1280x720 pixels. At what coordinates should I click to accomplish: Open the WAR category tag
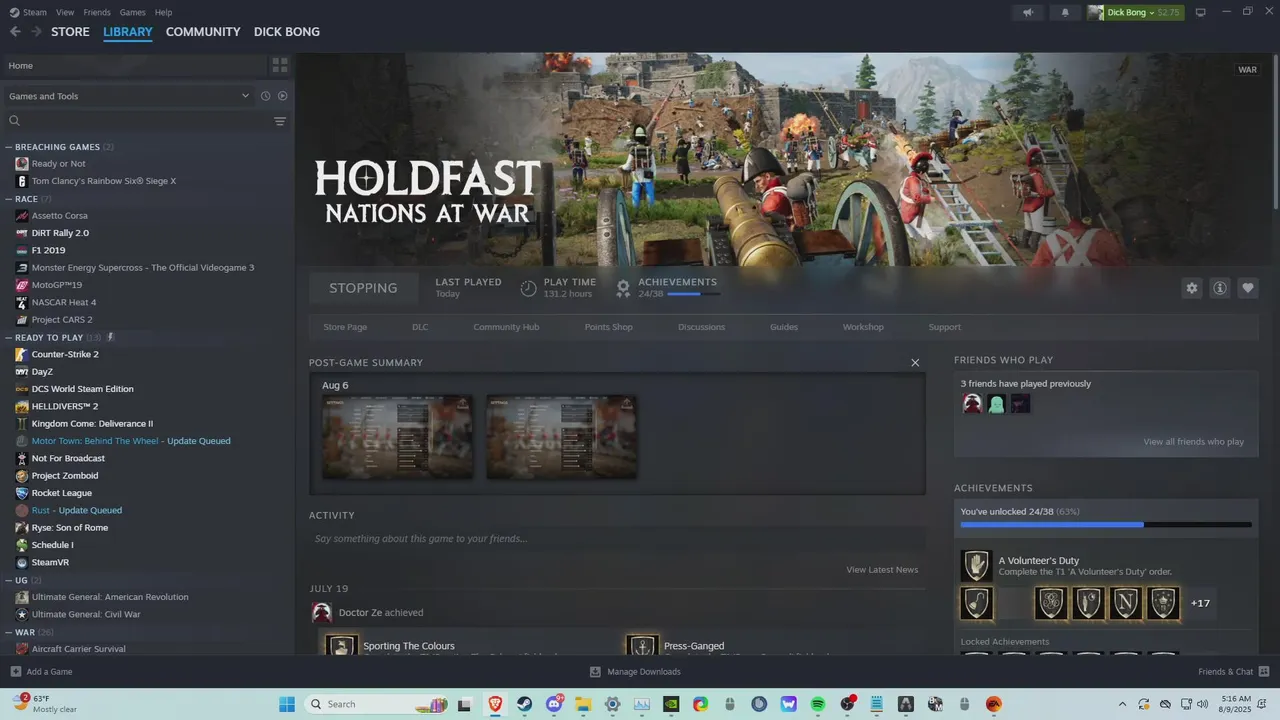click(x=1247, y=70)
